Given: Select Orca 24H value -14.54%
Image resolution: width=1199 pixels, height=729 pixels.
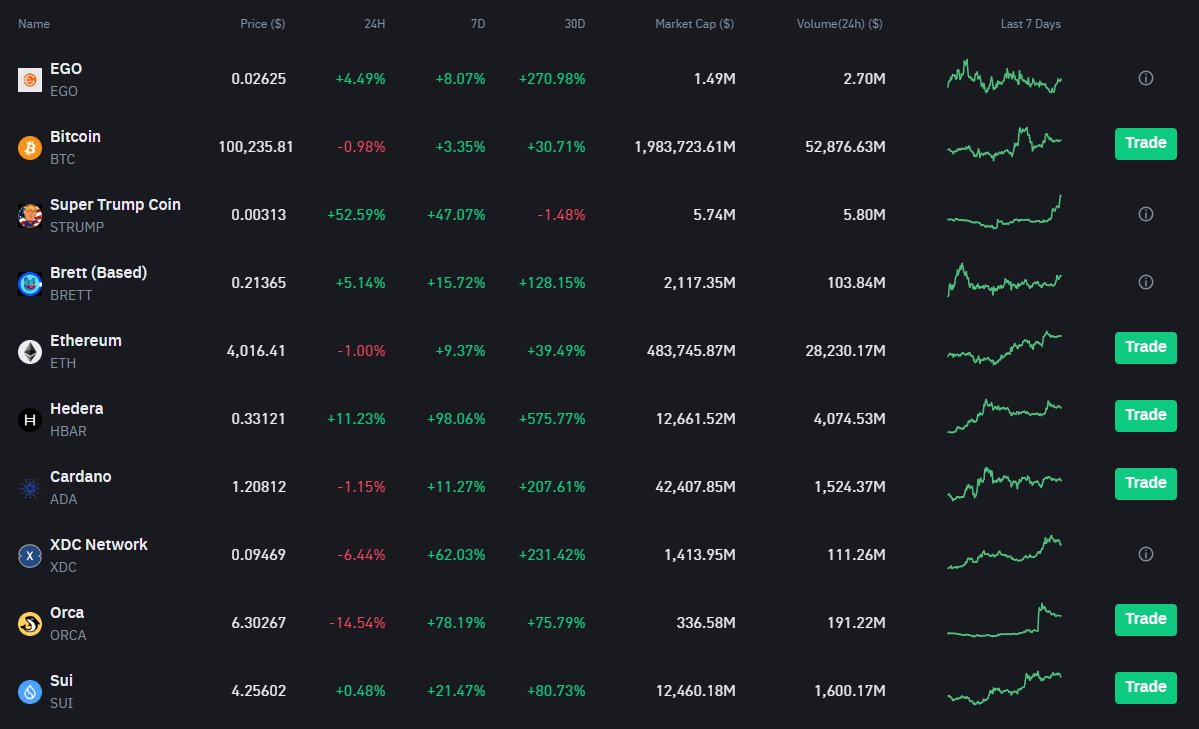Looking at the screenshot, I should [x=357, y=623].
